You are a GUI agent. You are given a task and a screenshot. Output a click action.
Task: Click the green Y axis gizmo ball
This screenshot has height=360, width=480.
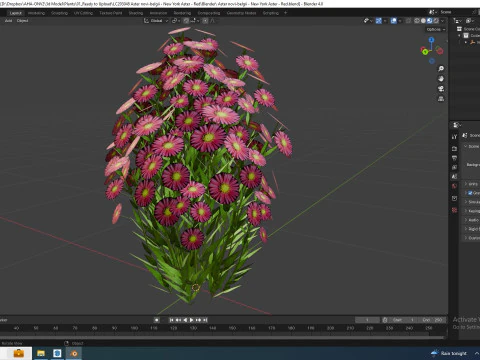pos(425,51)
